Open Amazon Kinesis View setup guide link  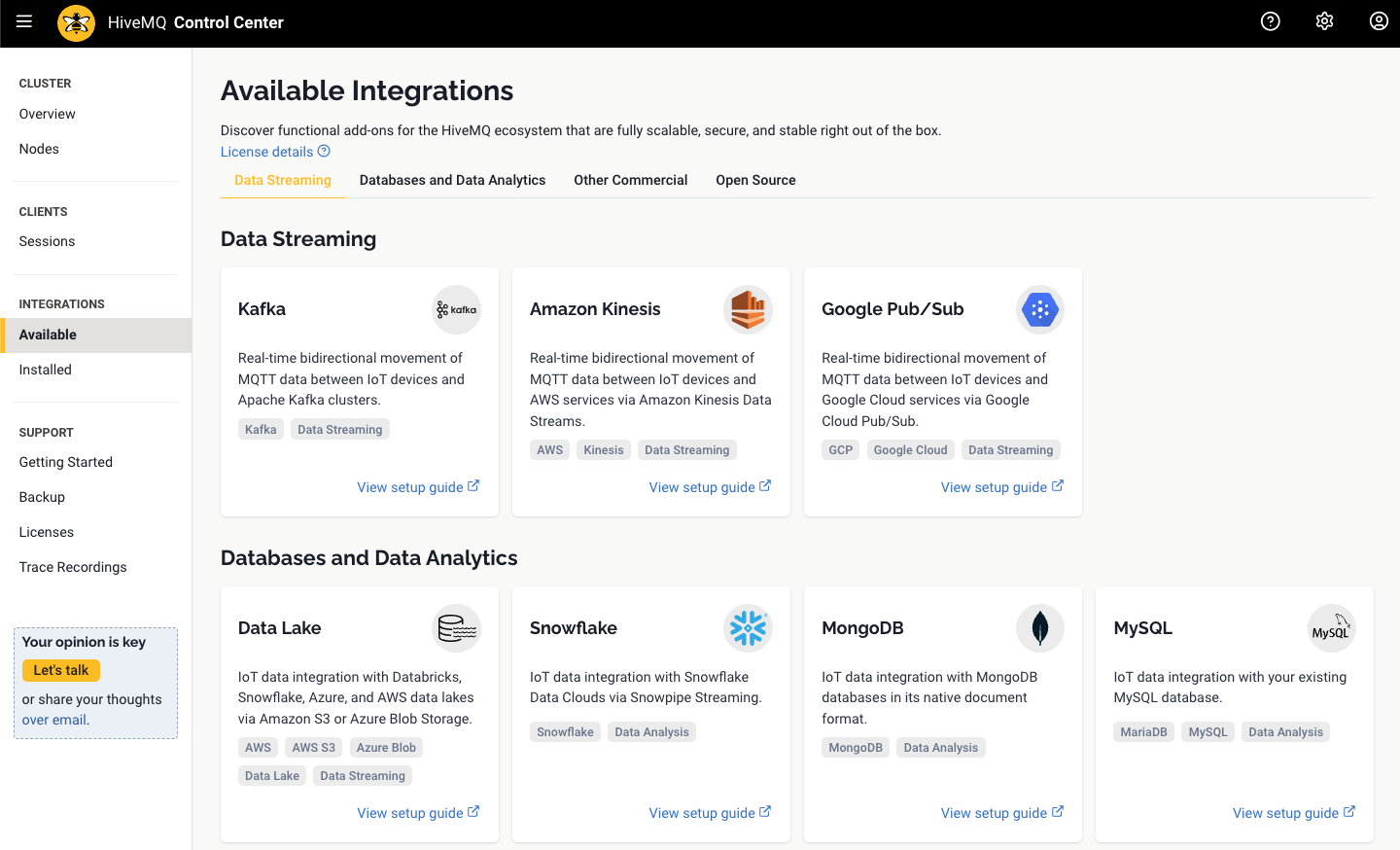point(710,487)
